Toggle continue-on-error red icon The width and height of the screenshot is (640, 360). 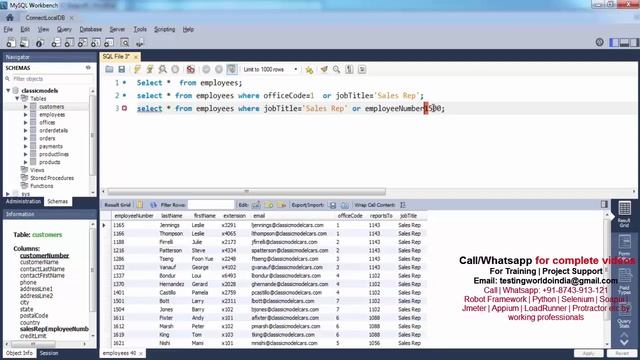click(x=190, y=69)
